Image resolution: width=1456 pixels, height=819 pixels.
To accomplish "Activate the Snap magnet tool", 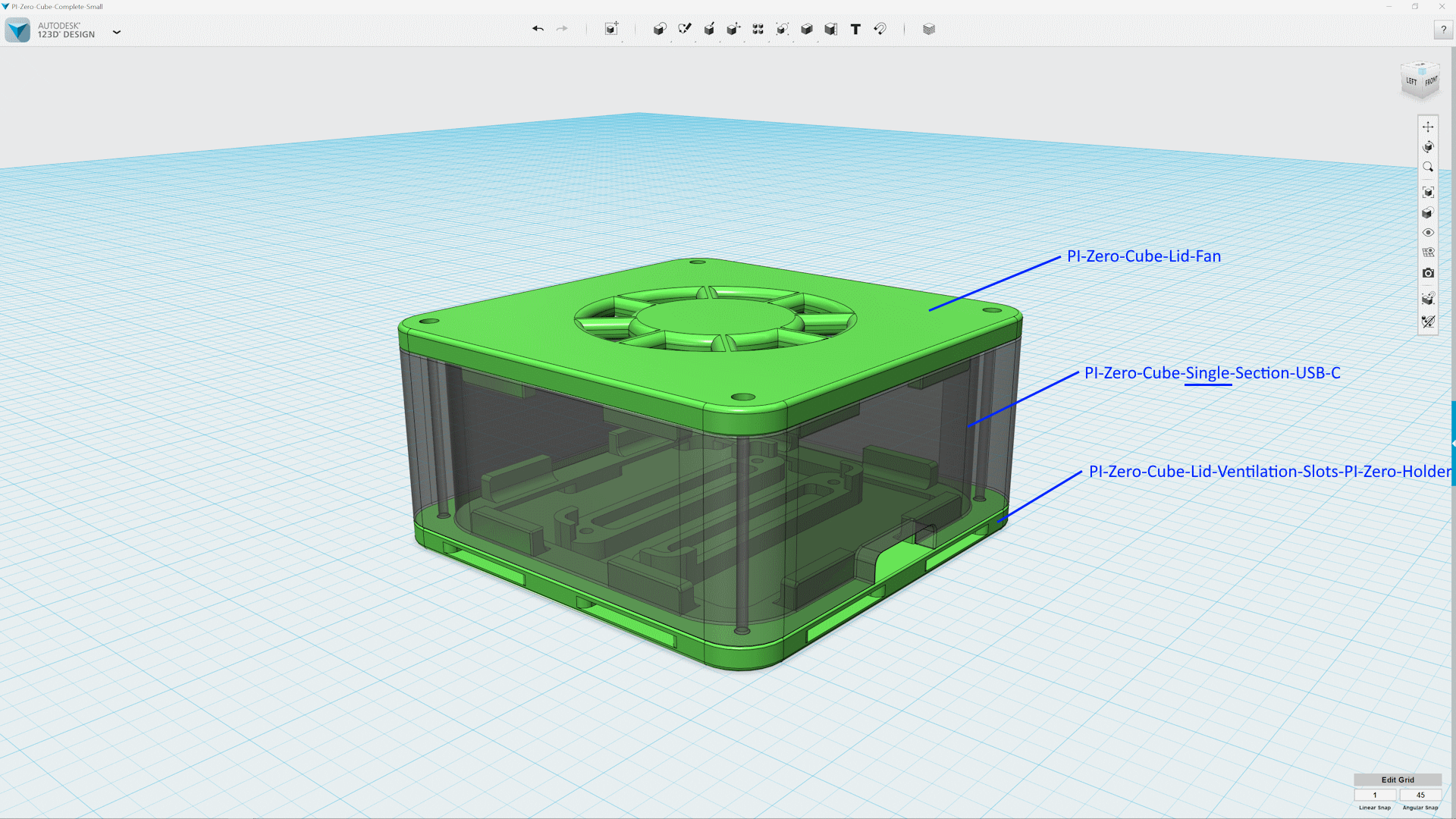I will [880, 29].
